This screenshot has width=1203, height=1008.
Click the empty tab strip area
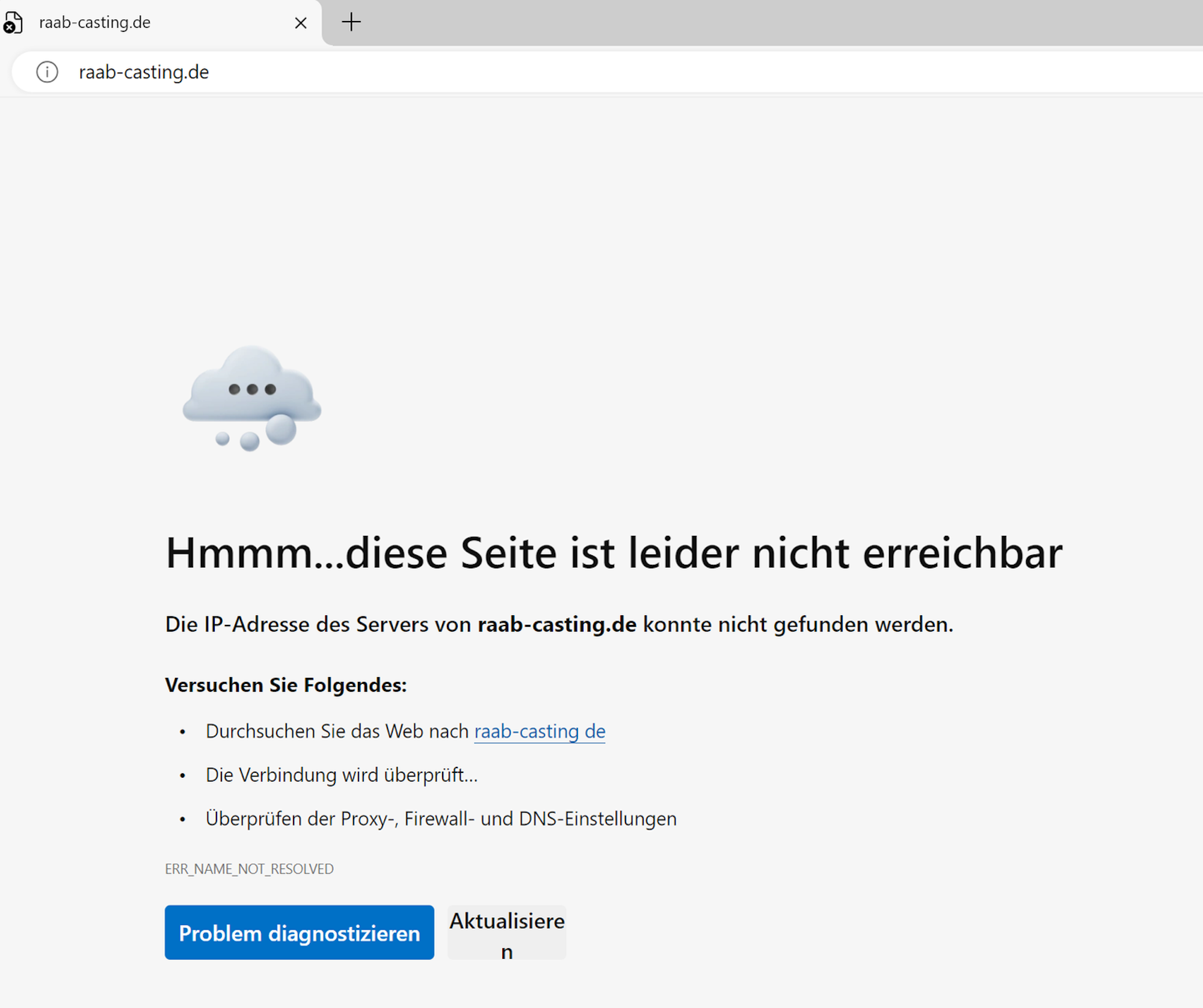pos(782,23)
